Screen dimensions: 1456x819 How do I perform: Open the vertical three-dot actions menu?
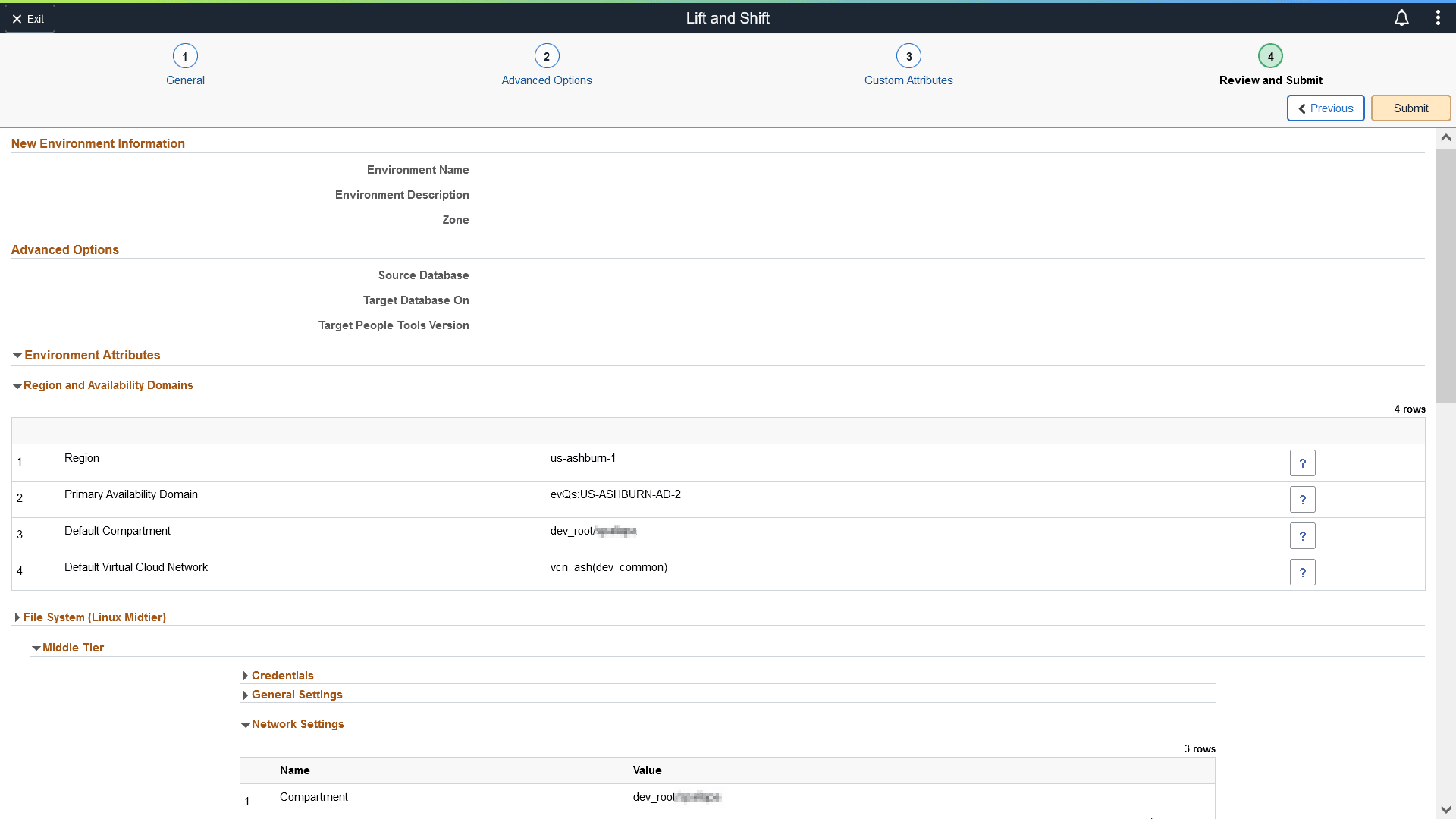(x=1438, y=18)
